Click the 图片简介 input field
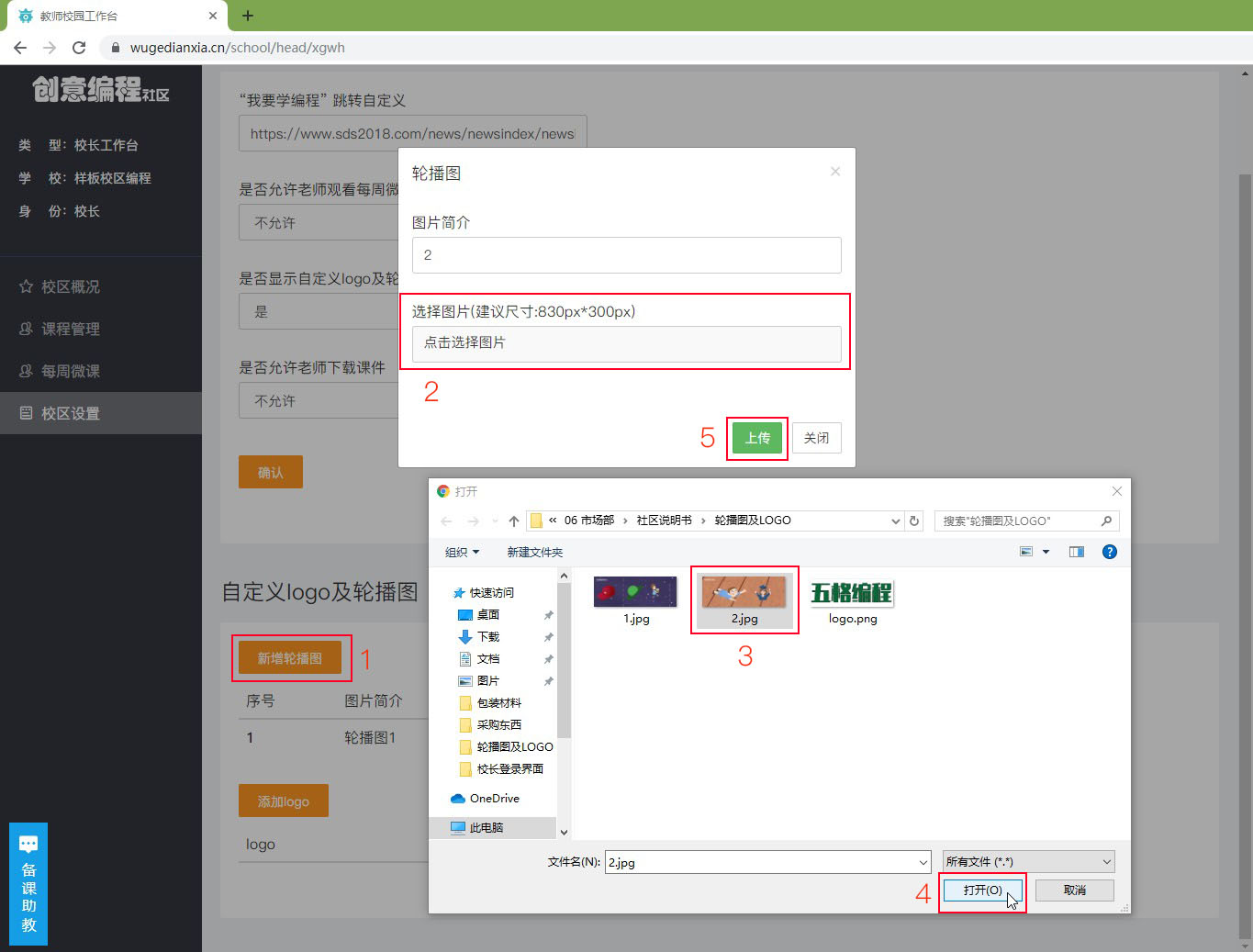The height and width of the screenshot is (952, 1253). coord(627,255)
